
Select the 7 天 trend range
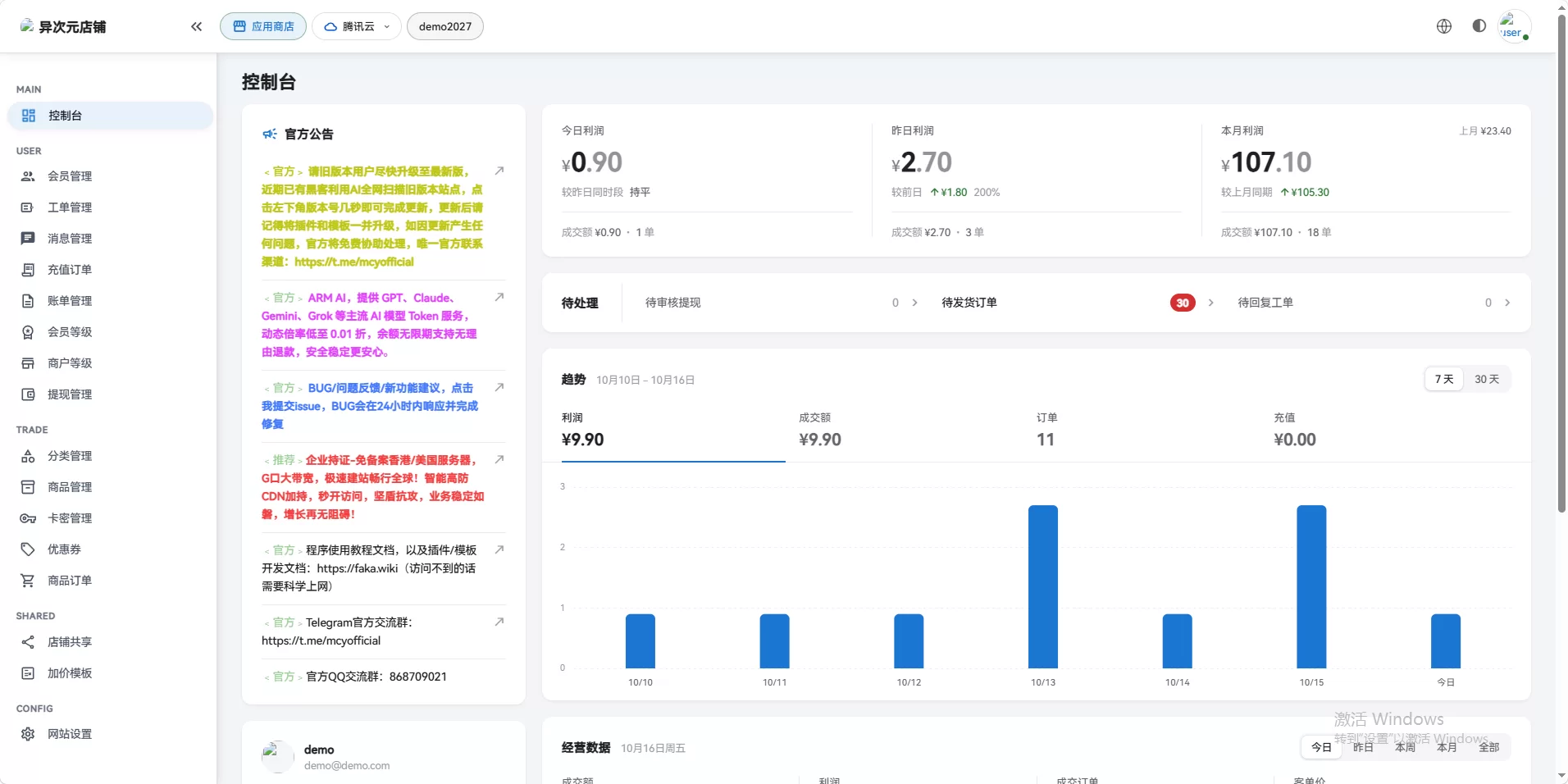(x=1444, y=379)
